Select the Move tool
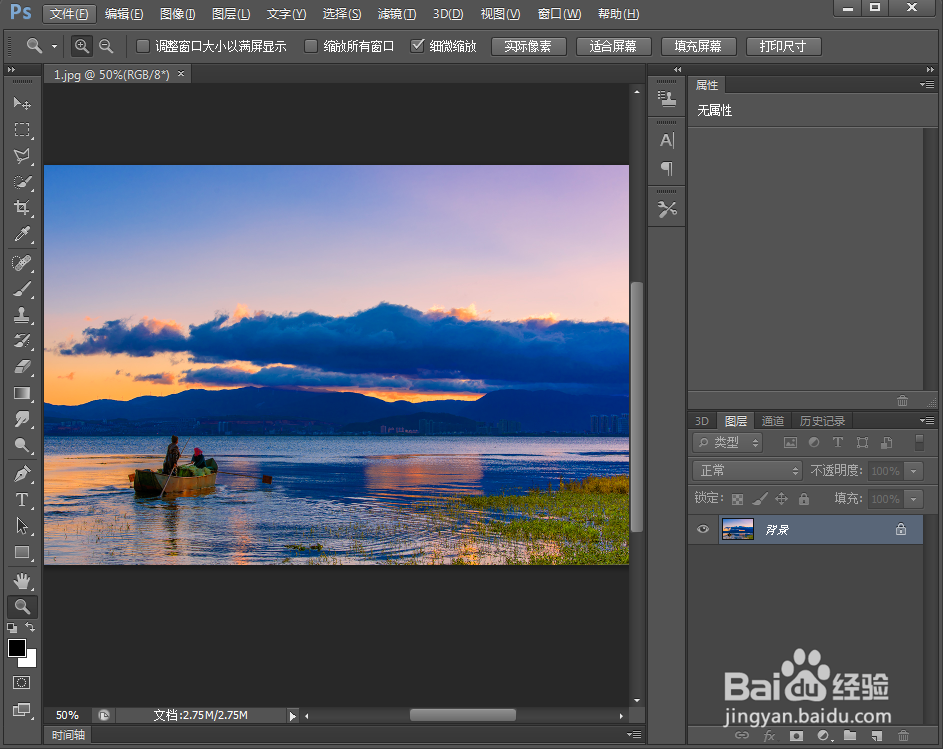This screenshot has width=943, height=749. (22, 103)
